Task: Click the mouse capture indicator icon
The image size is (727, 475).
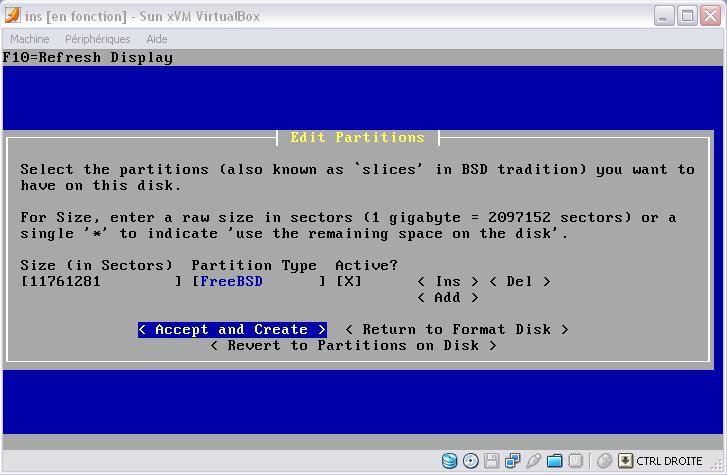Action: tap(603, 461)
